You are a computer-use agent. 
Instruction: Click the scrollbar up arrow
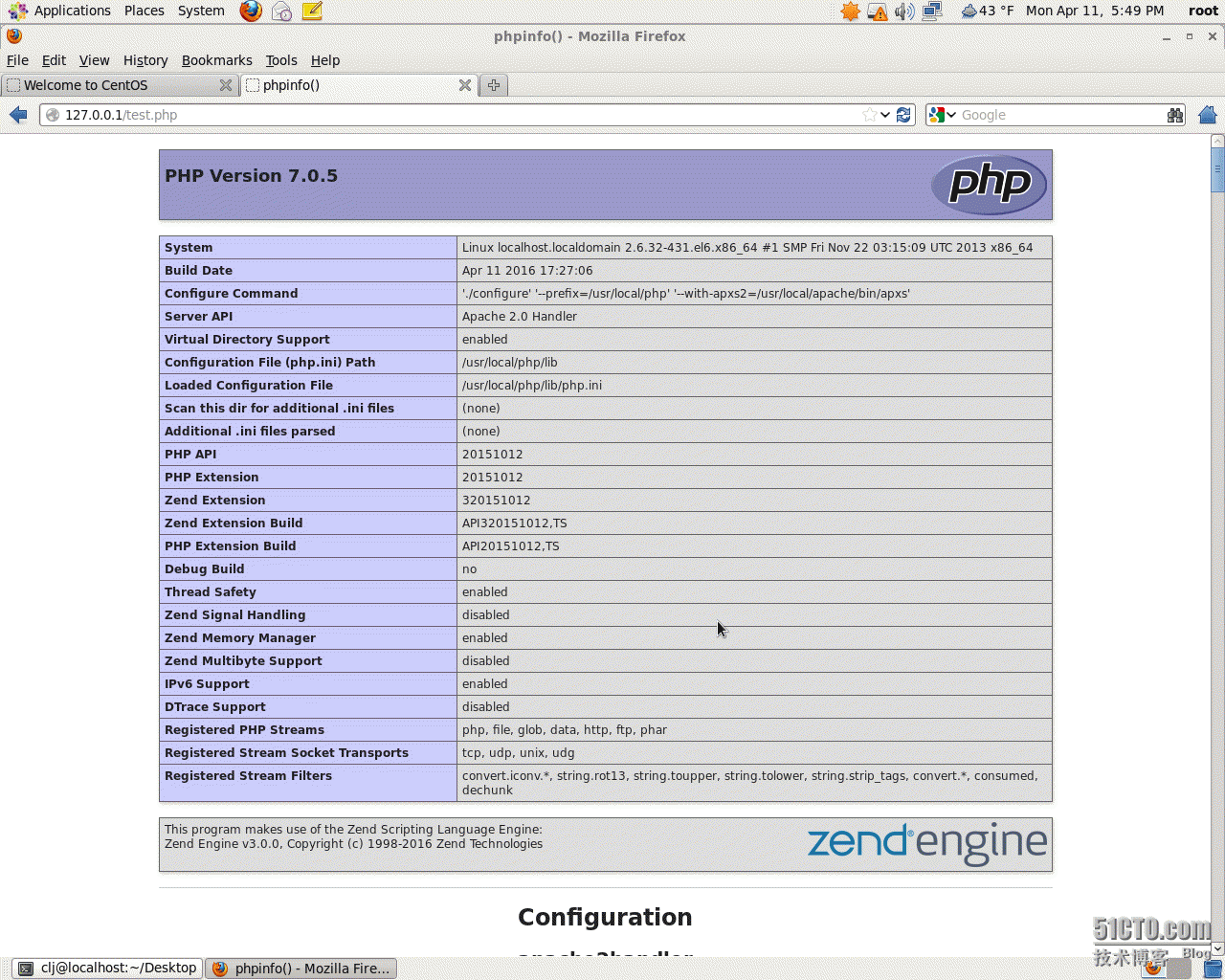click(x=1217, y=142)
